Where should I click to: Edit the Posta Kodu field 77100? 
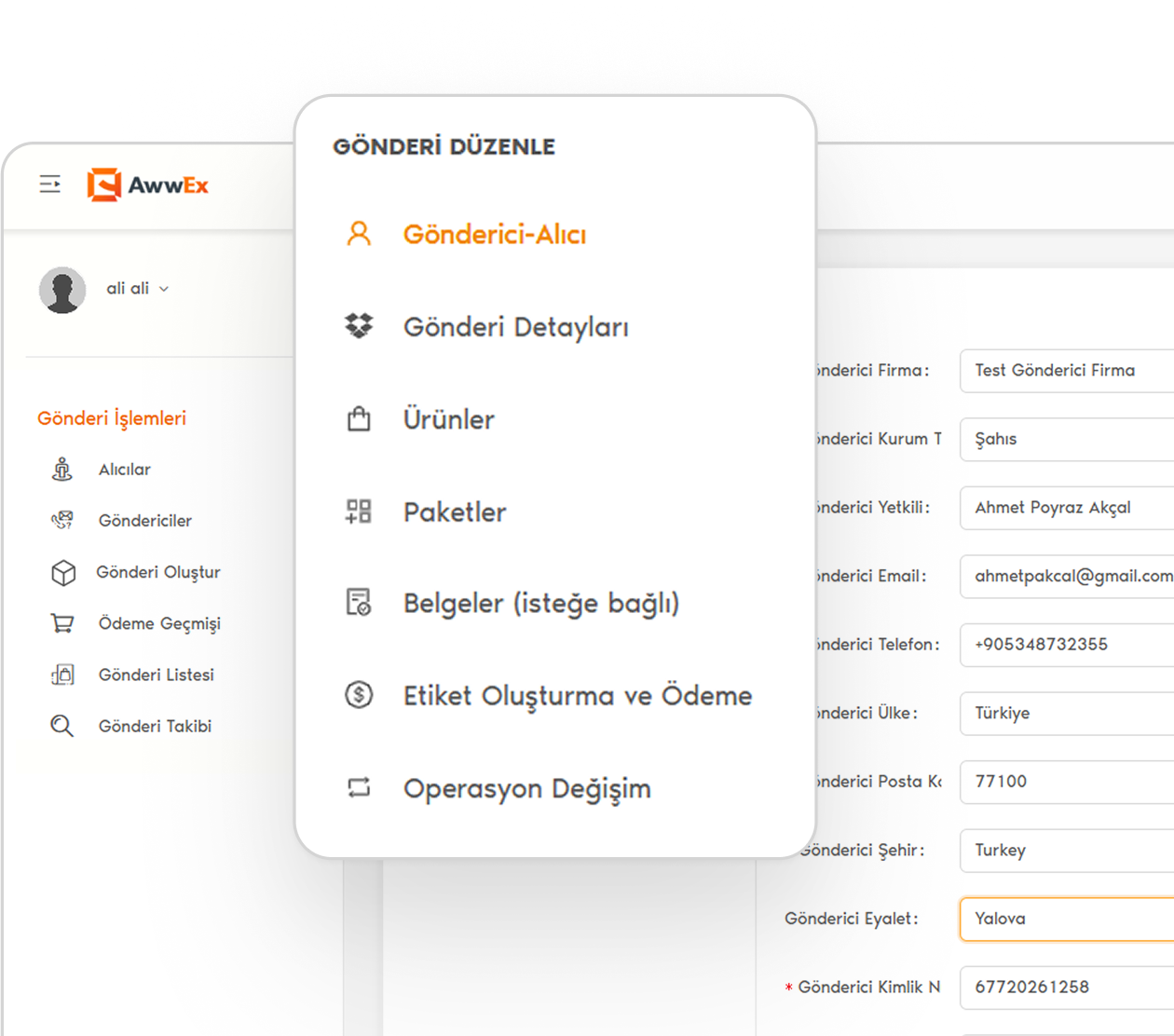tap(1067, 782)
